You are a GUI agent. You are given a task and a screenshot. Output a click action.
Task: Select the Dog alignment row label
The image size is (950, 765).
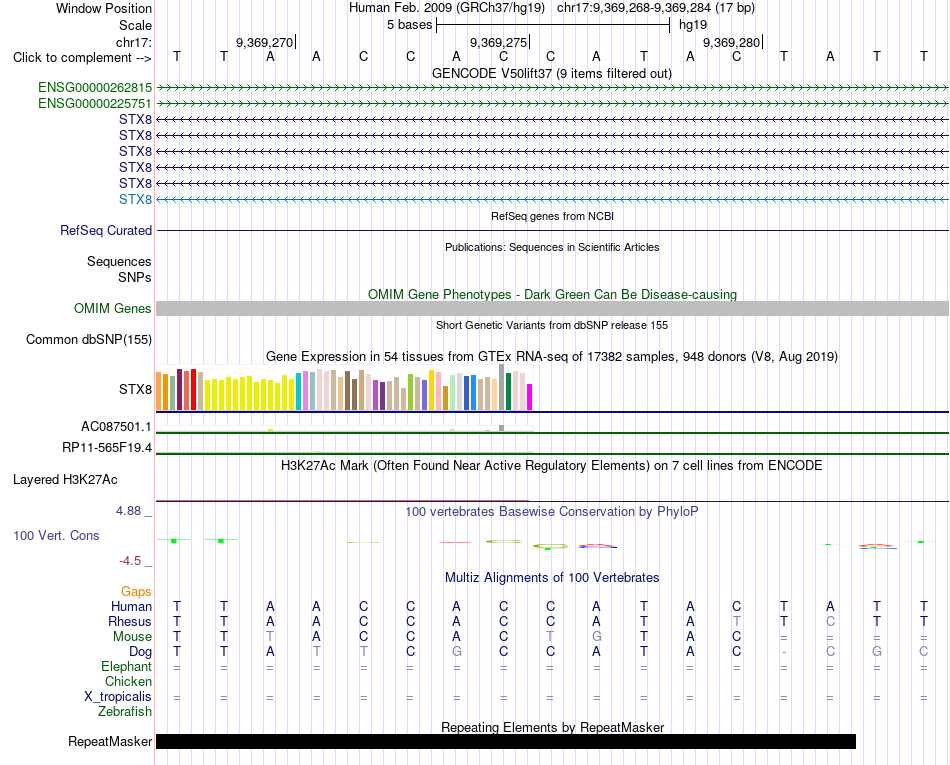(141, 652)
